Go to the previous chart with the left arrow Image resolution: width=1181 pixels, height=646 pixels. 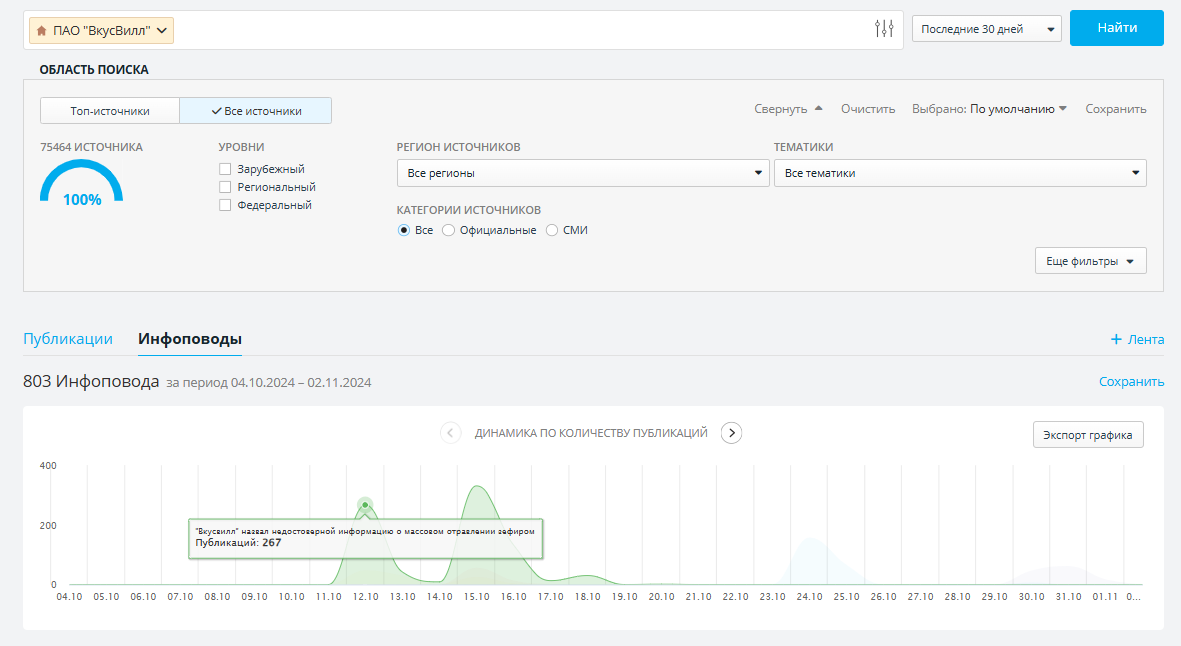point(450,433)
